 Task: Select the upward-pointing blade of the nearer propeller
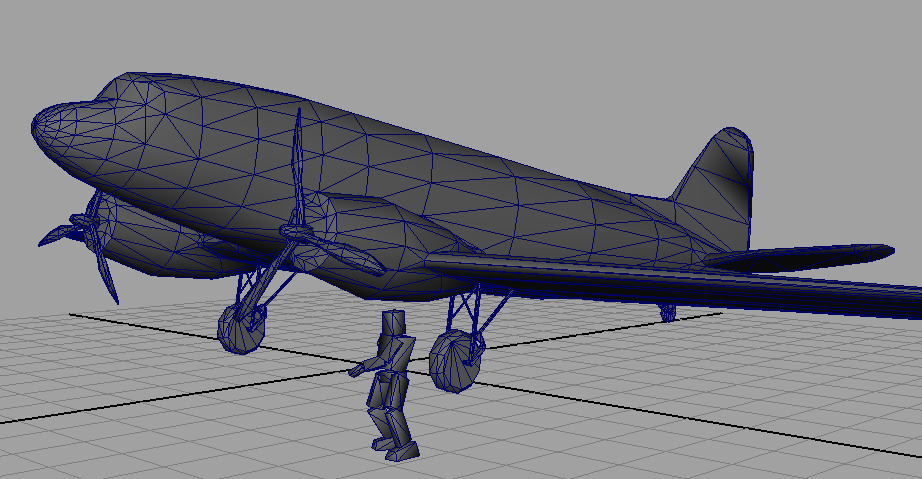click(296, 165)
